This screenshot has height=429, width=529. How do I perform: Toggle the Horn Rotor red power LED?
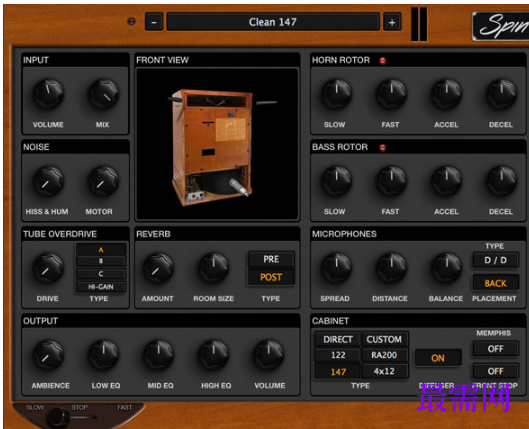[x=382, y=60]
